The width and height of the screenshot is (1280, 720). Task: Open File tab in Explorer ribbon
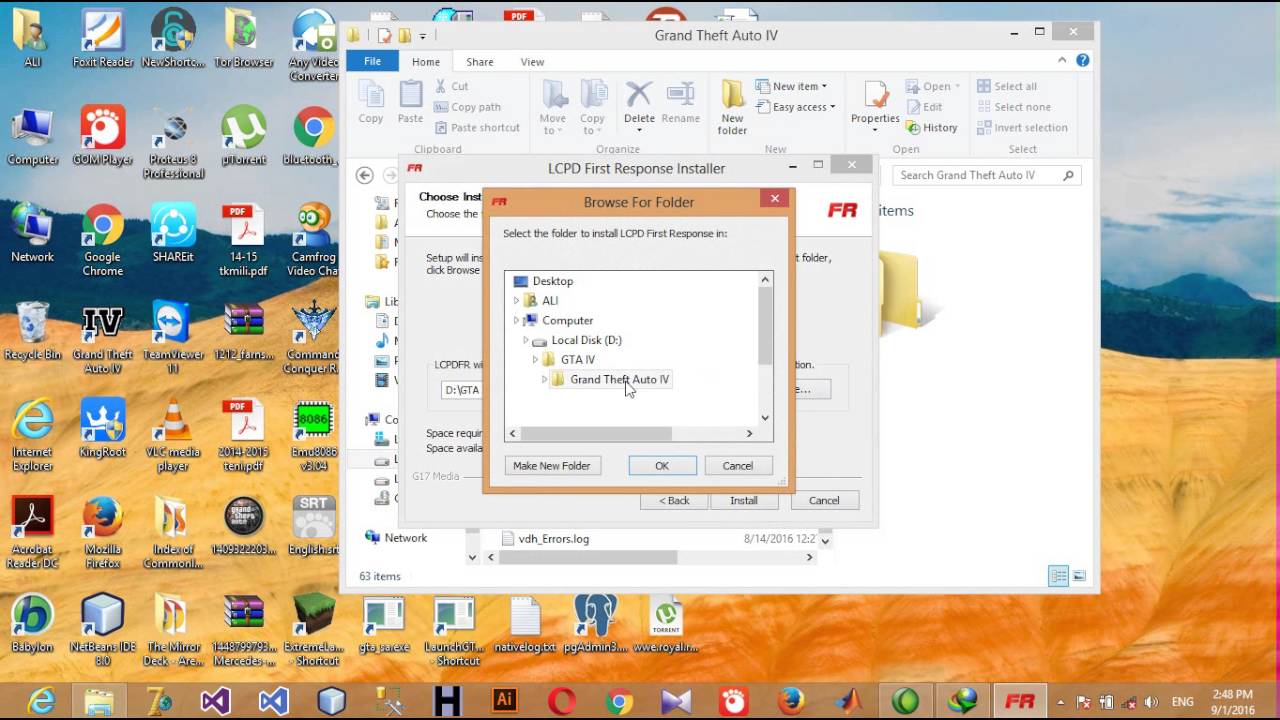372,61
